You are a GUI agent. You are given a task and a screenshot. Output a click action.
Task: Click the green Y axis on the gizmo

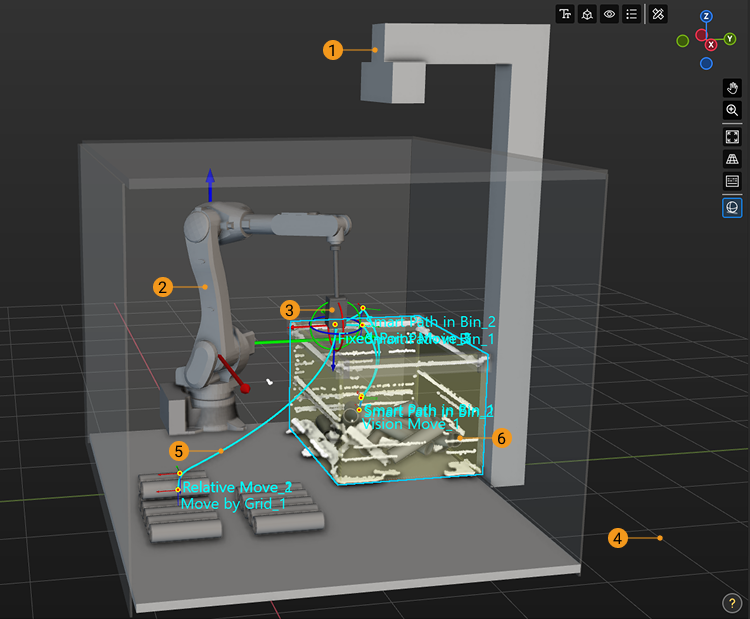[731, 39]
